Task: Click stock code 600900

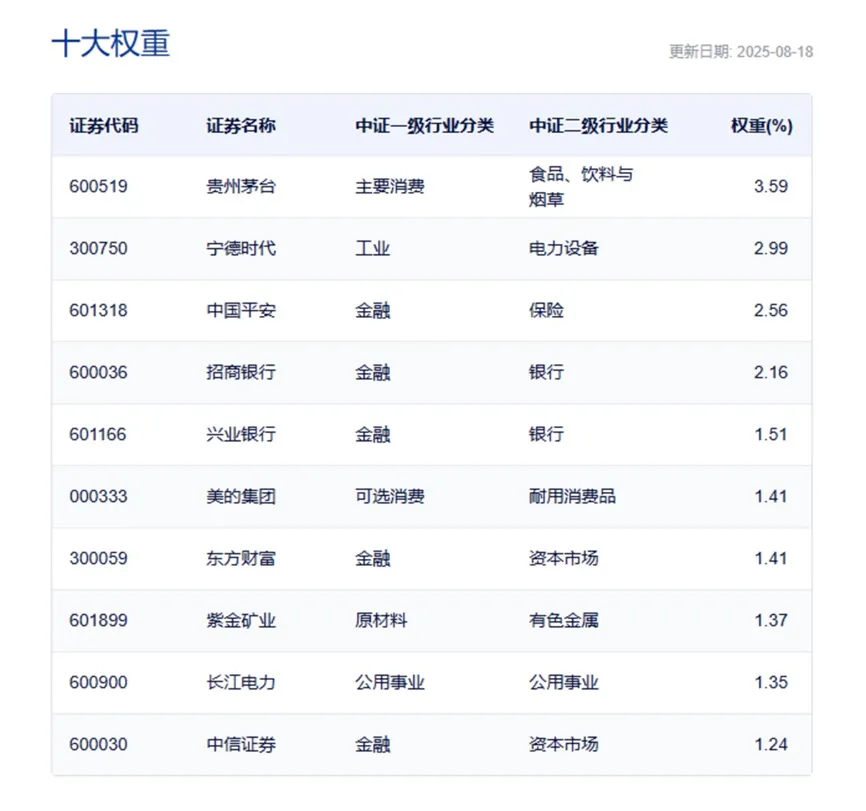Action: point(98,682)
